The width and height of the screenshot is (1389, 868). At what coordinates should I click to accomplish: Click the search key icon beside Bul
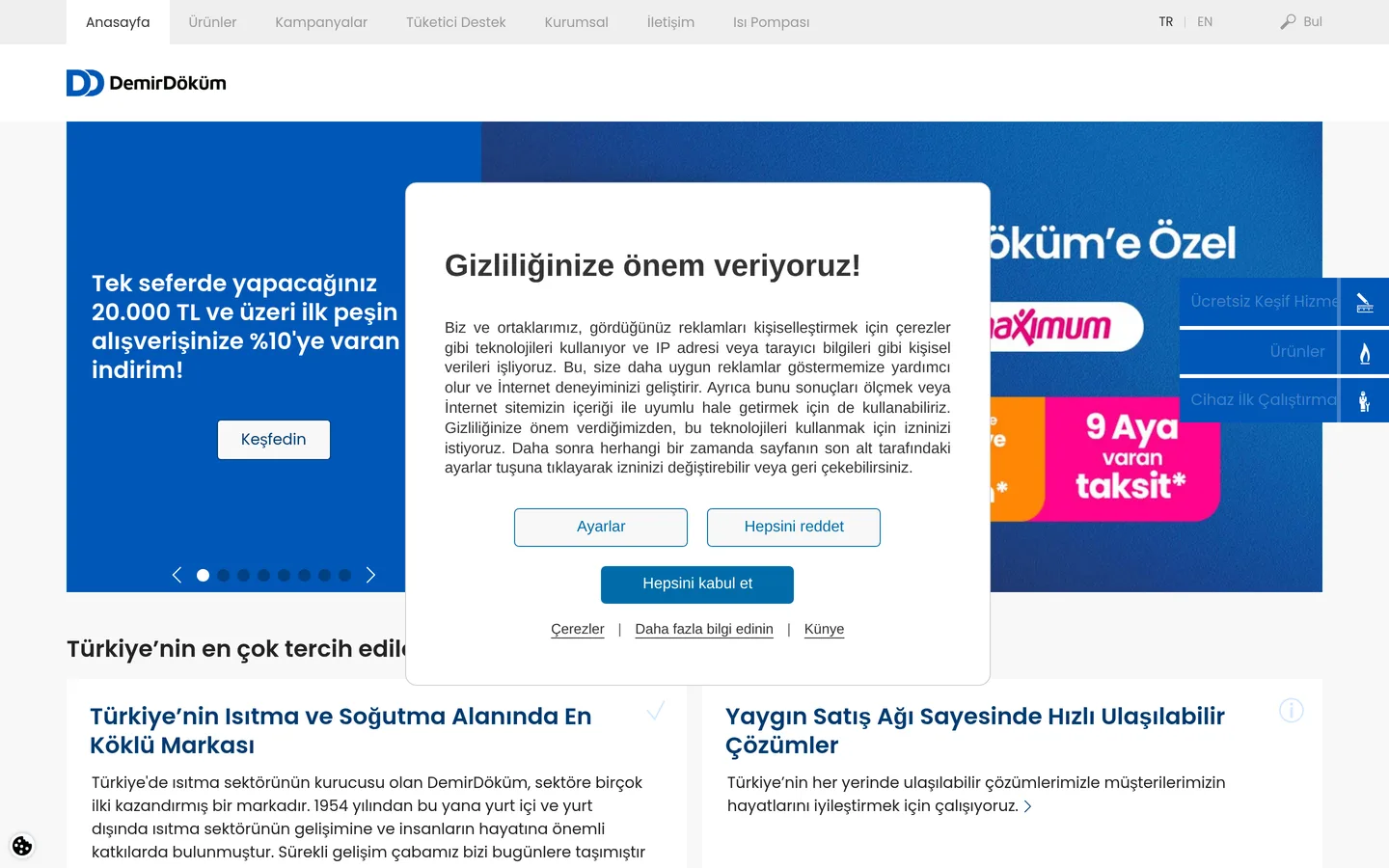point(1288,21)
